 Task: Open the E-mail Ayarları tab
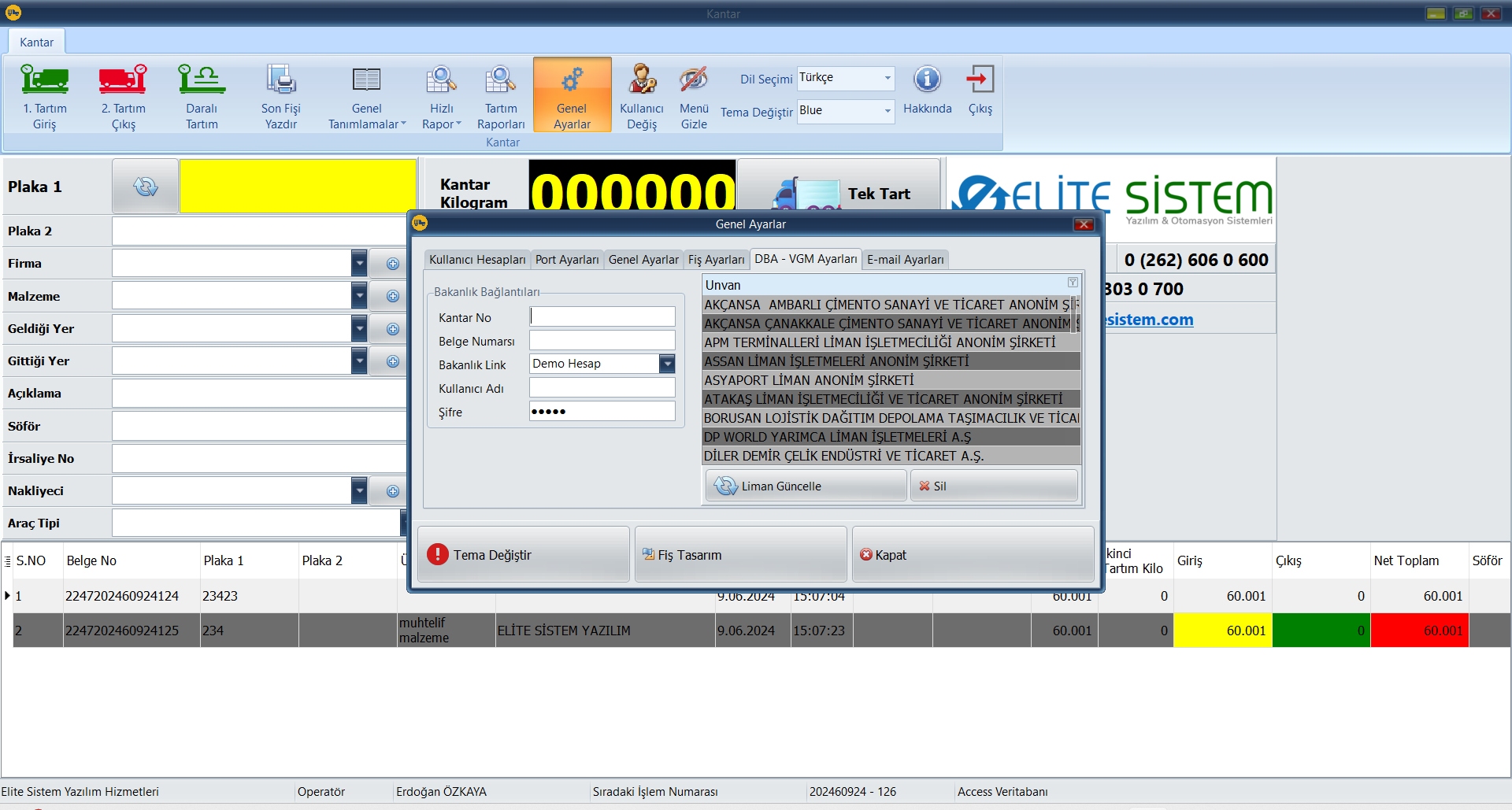coord(905,260)
